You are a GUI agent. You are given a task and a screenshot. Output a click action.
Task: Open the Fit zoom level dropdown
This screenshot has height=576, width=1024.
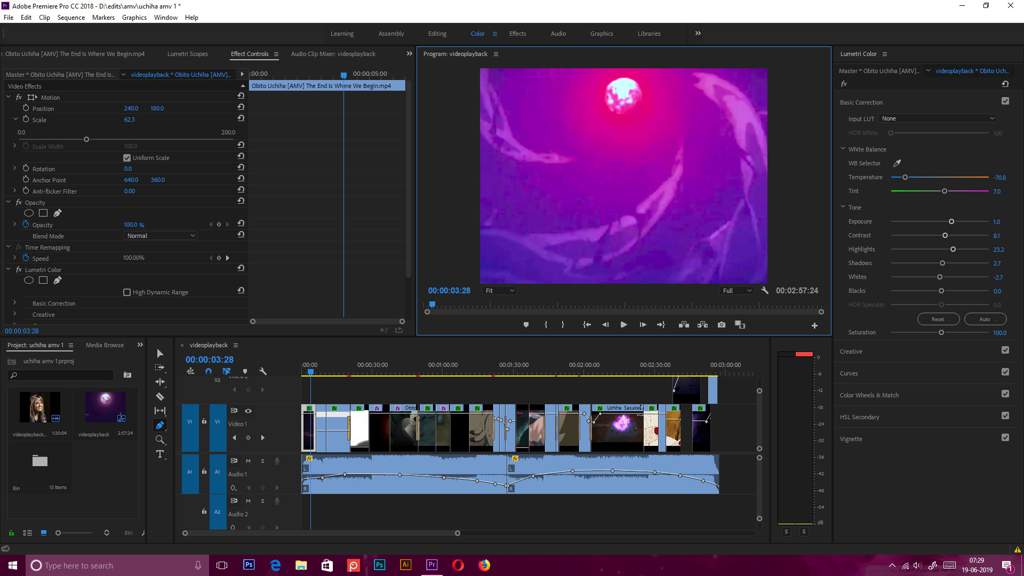click(x=500, y=291)
